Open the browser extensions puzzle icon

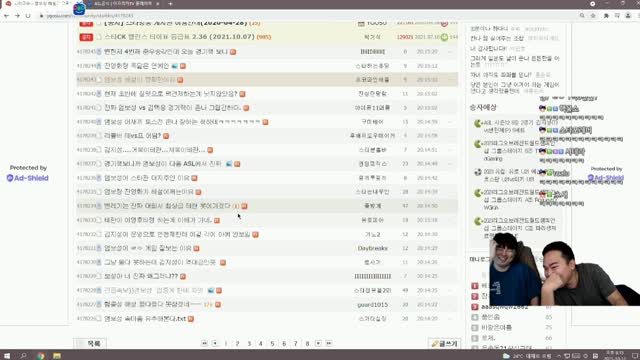(x=606, y=16)
